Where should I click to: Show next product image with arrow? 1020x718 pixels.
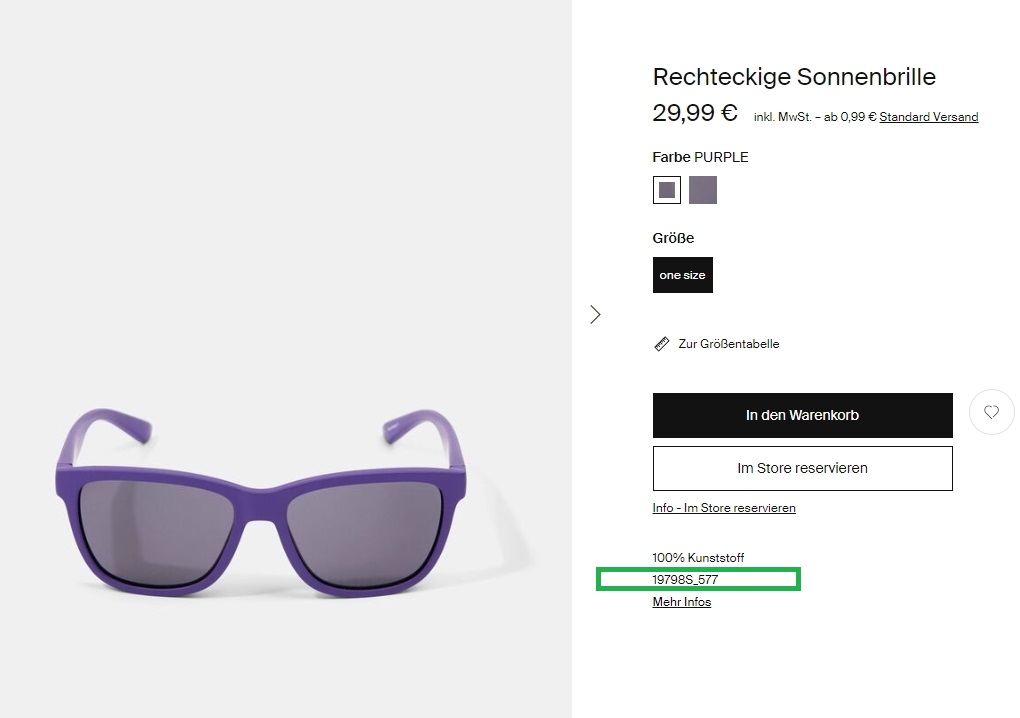tap(596, 314)
